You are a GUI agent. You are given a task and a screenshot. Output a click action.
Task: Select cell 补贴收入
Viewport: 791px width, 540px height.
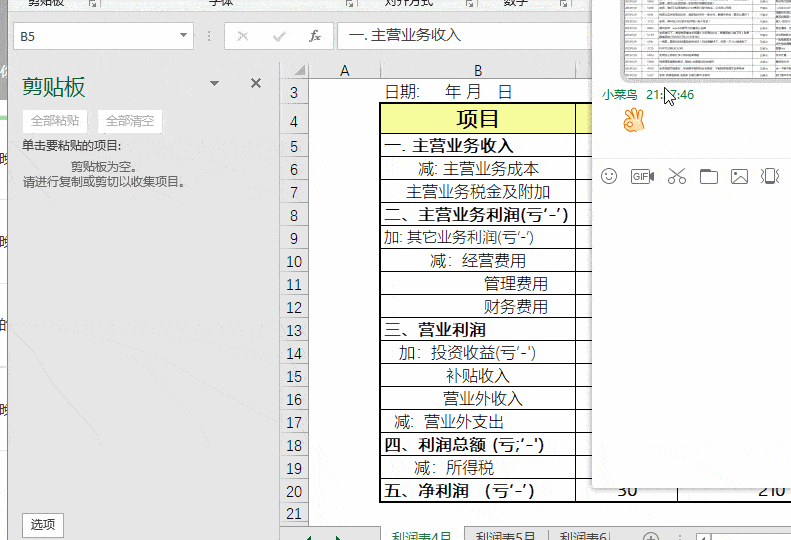478,376
